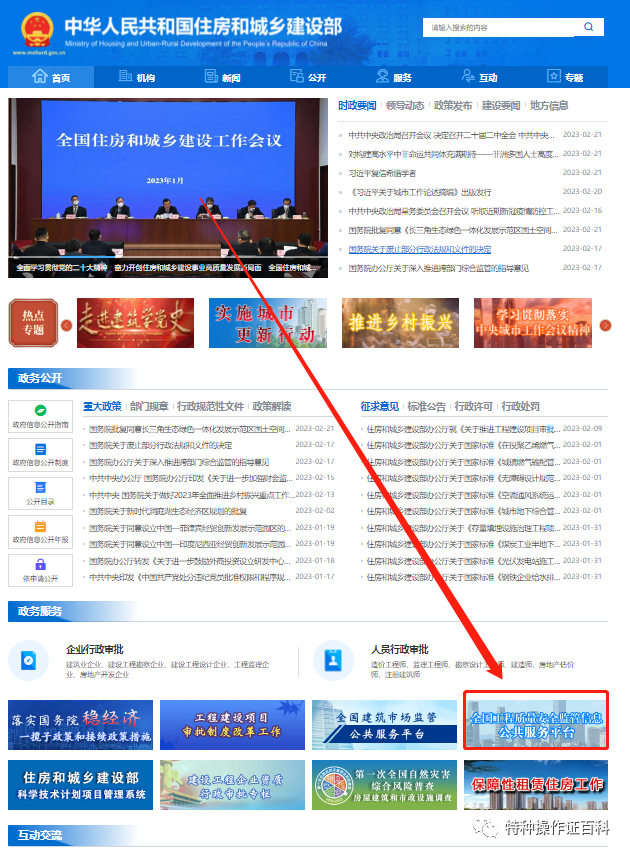The height and width of the screenshot is (856, 630).
Task: Open the 企业行政审批 link
Action: coord(95,650)
